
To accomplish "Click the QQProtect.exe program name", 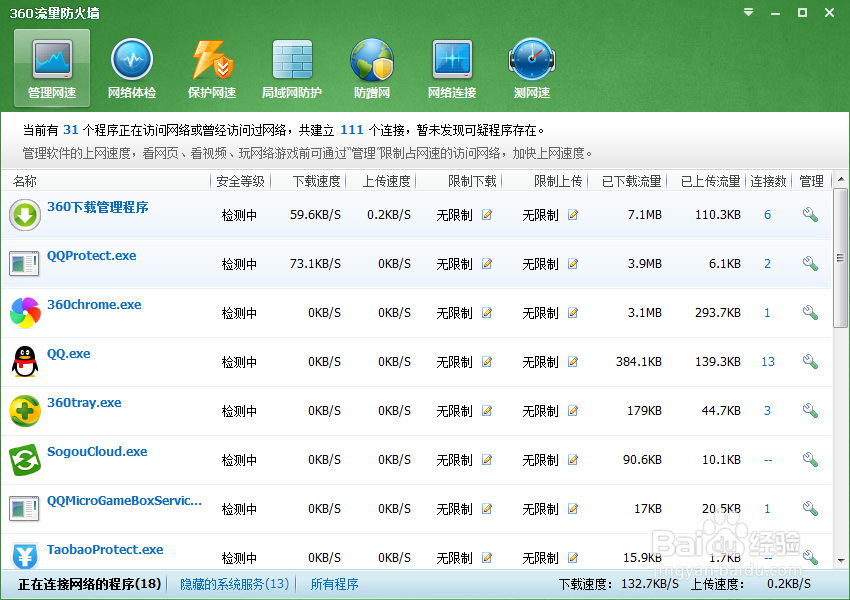I will pyautogui.click(x=92, y=256).
